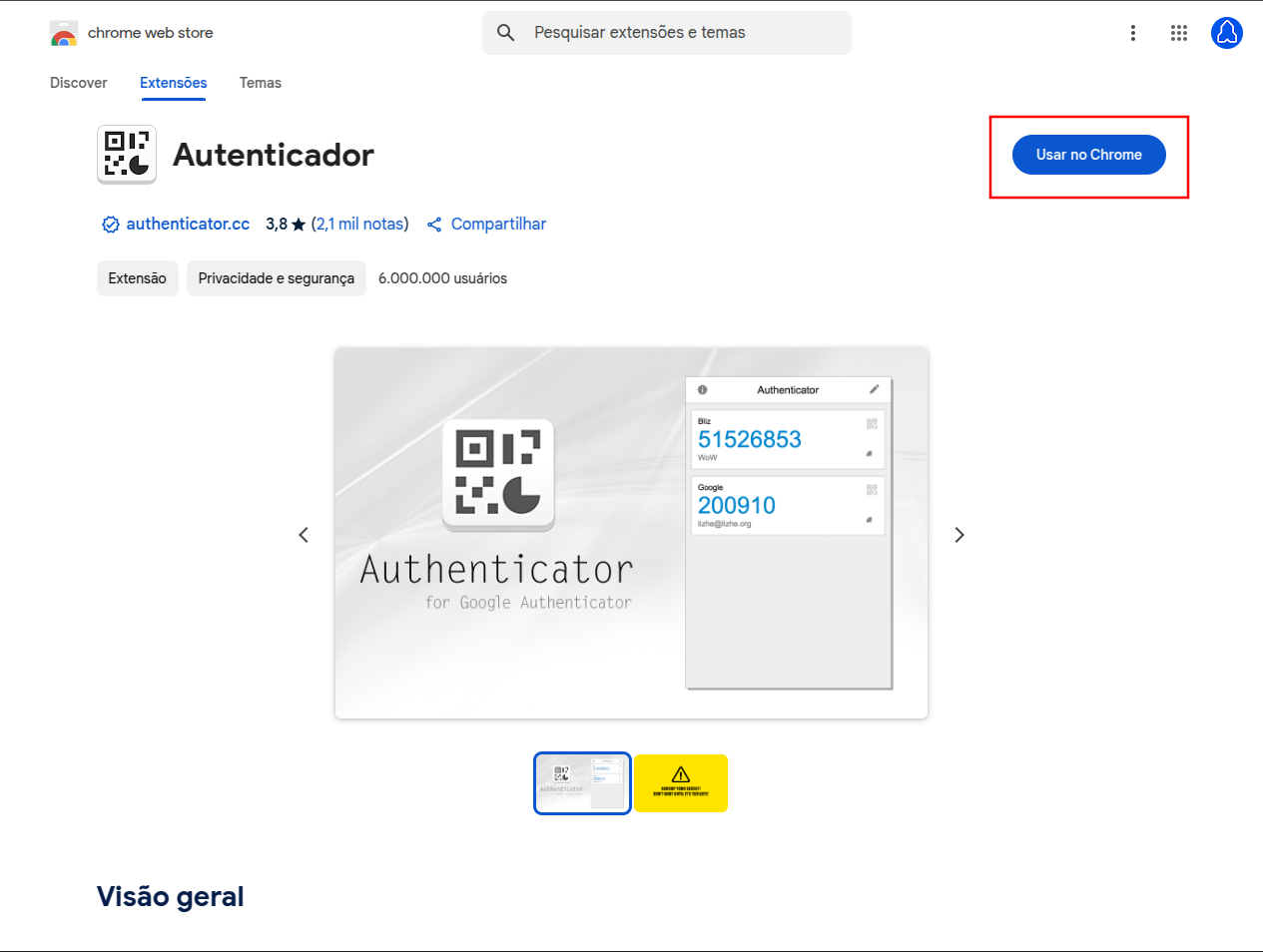Go to the Discover tab
The width and height of the screenshot is (1263, 952).
click(79, 83)
